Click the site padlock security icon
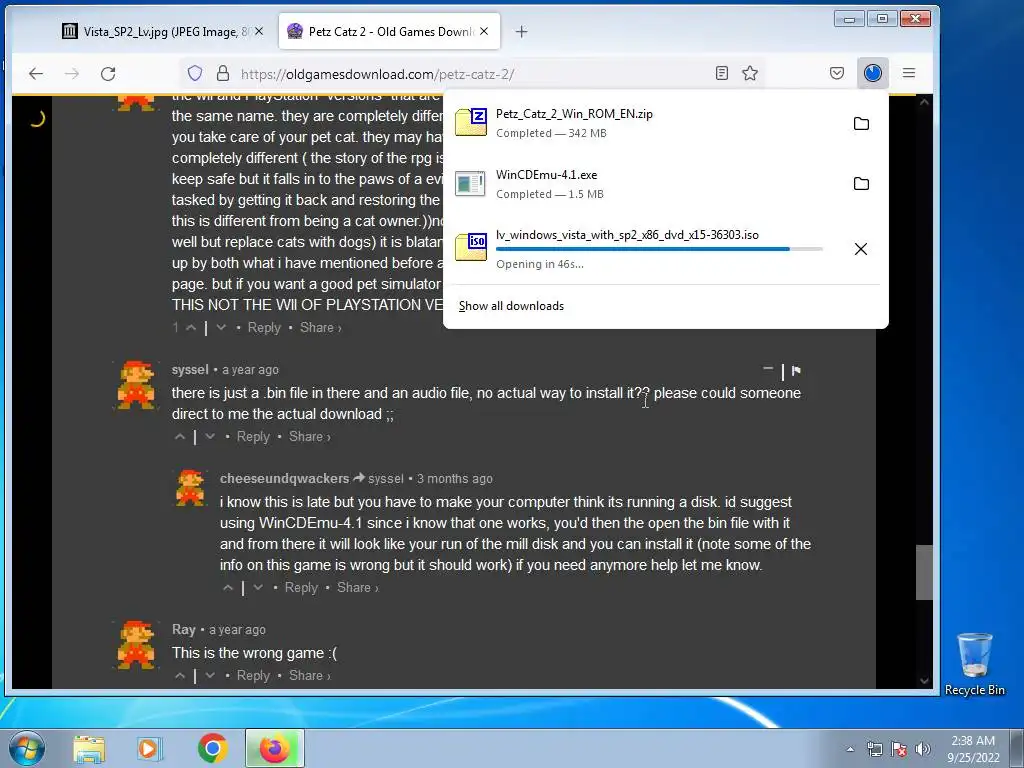 [x=223, y=73]
